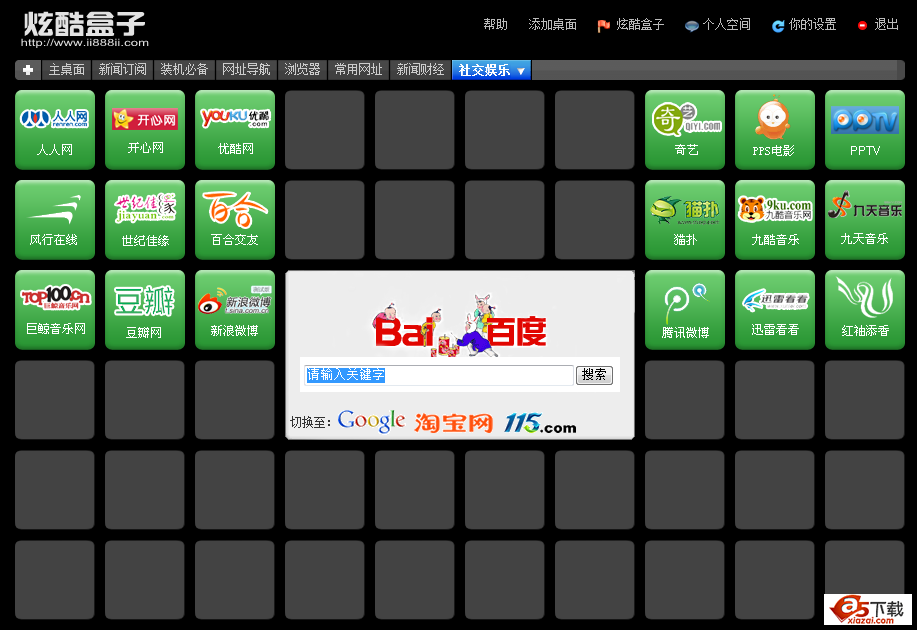Switch to the 装机必备 tab
Viewport: 917px width, 630px height.
pos(184,70)
